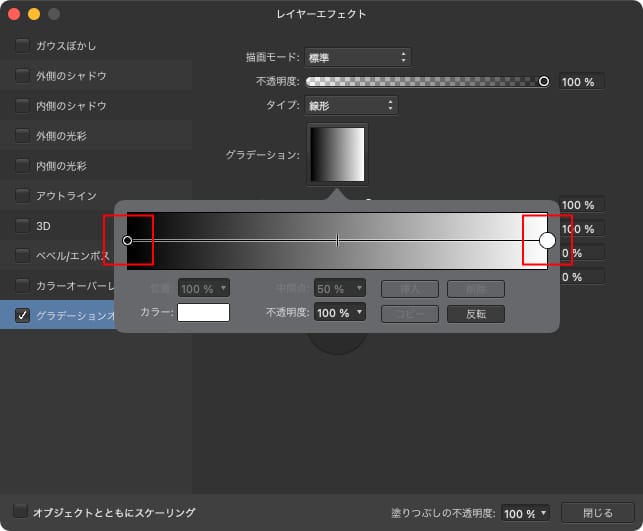
Task: Expand the 塗りつぶしの不透明度 dropdown
Action: pyautogui.click(x=526, y=513)
